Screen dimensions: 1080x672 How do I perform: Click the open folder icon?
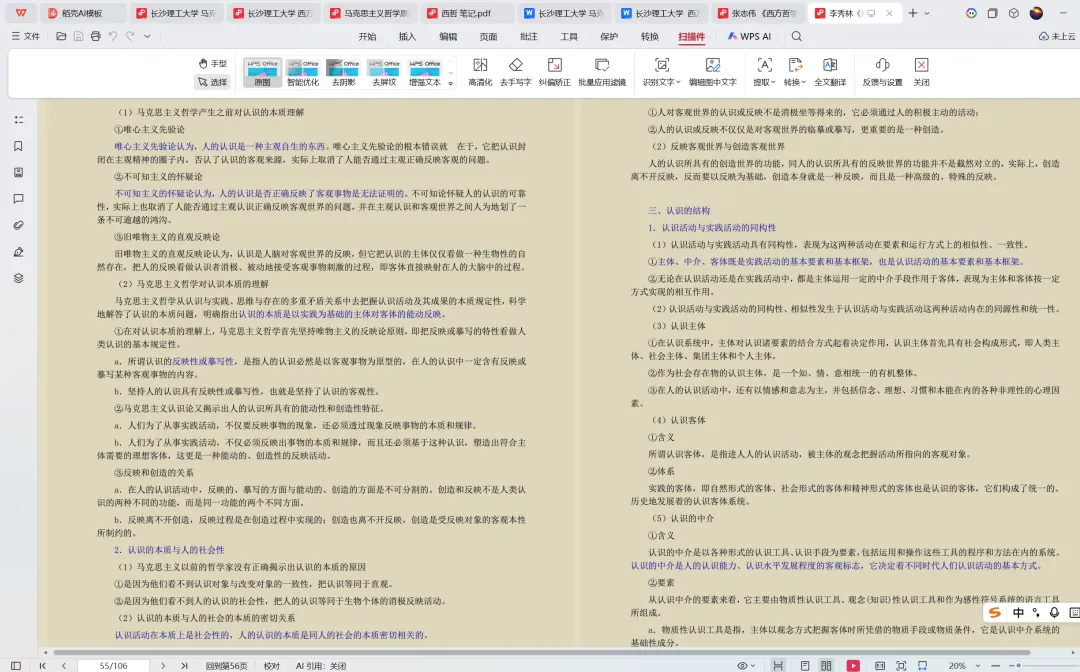tap(61, 36)
